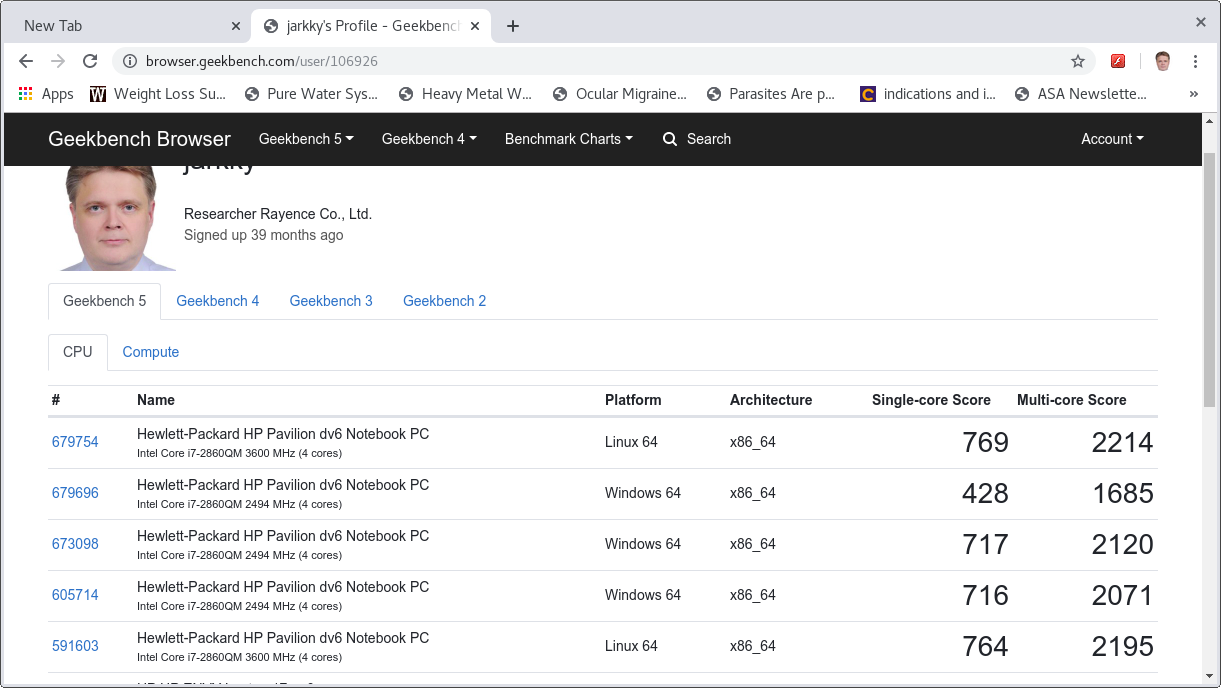Viewport: 1221px width, 688px height.
Task: Open result 605714 link
Action: pyautogui.click(x=75, y=595)
